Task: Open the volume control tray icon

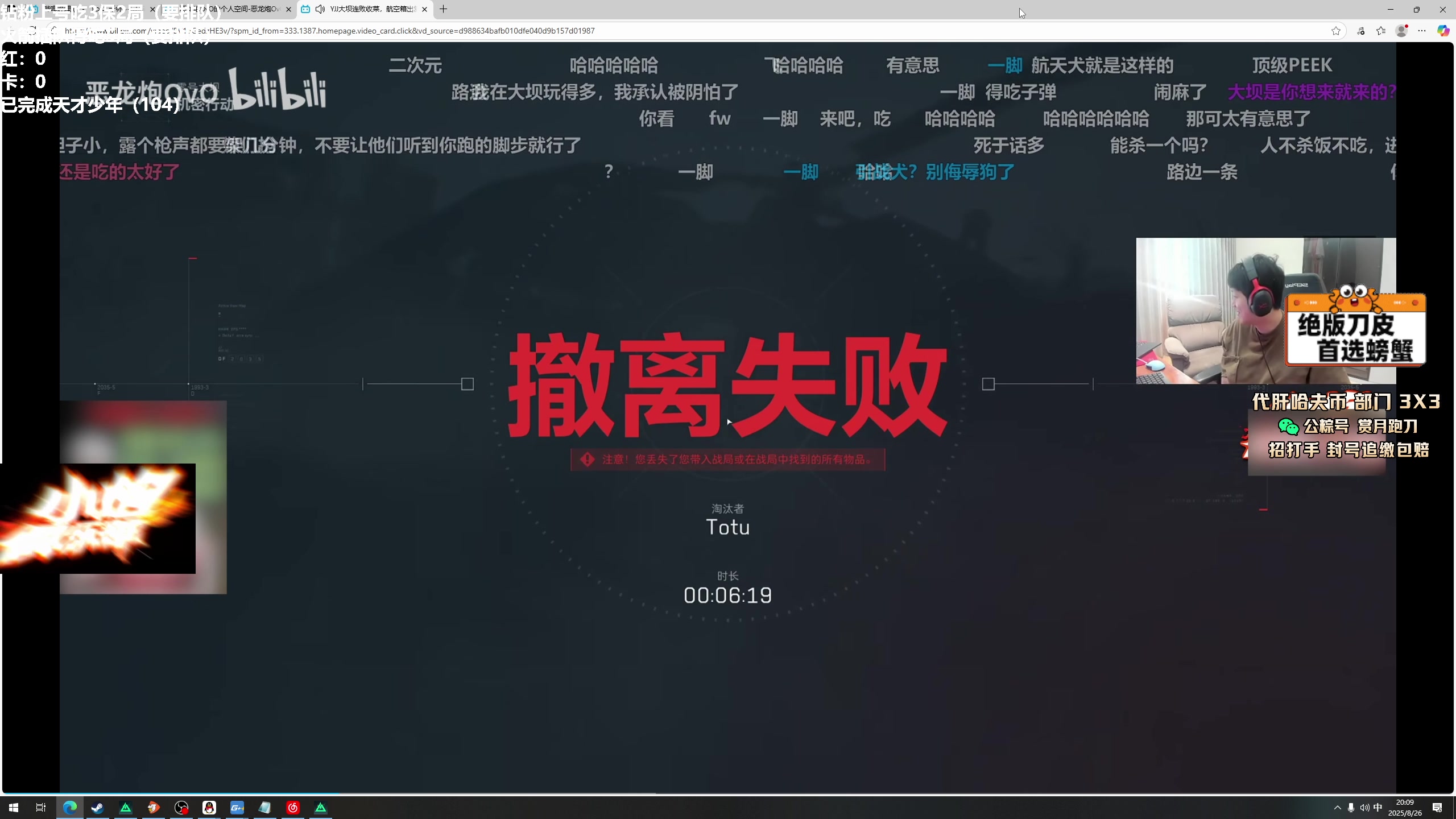Action: [x=1364, y=808]
